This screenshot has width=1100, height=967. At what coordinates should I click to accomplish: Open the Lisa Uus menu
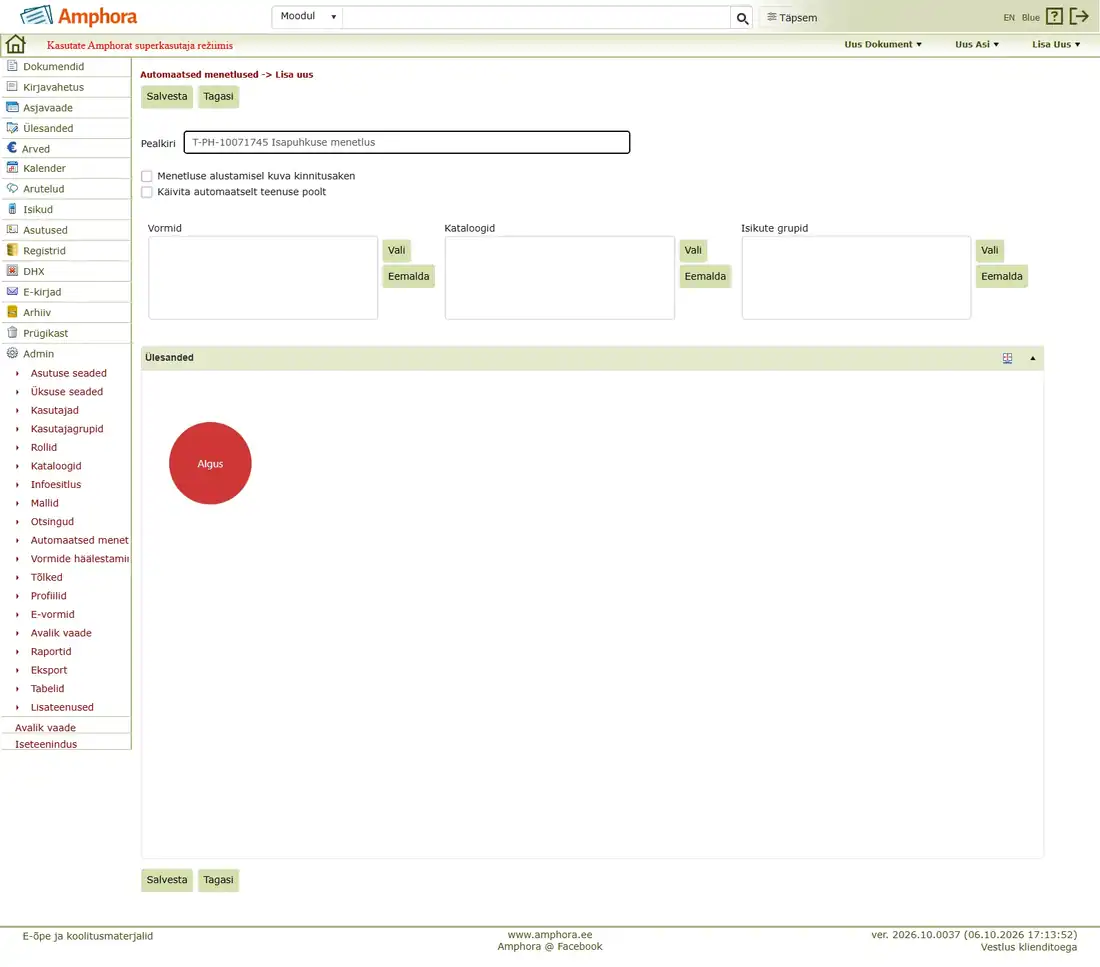tap(1056, 44)
